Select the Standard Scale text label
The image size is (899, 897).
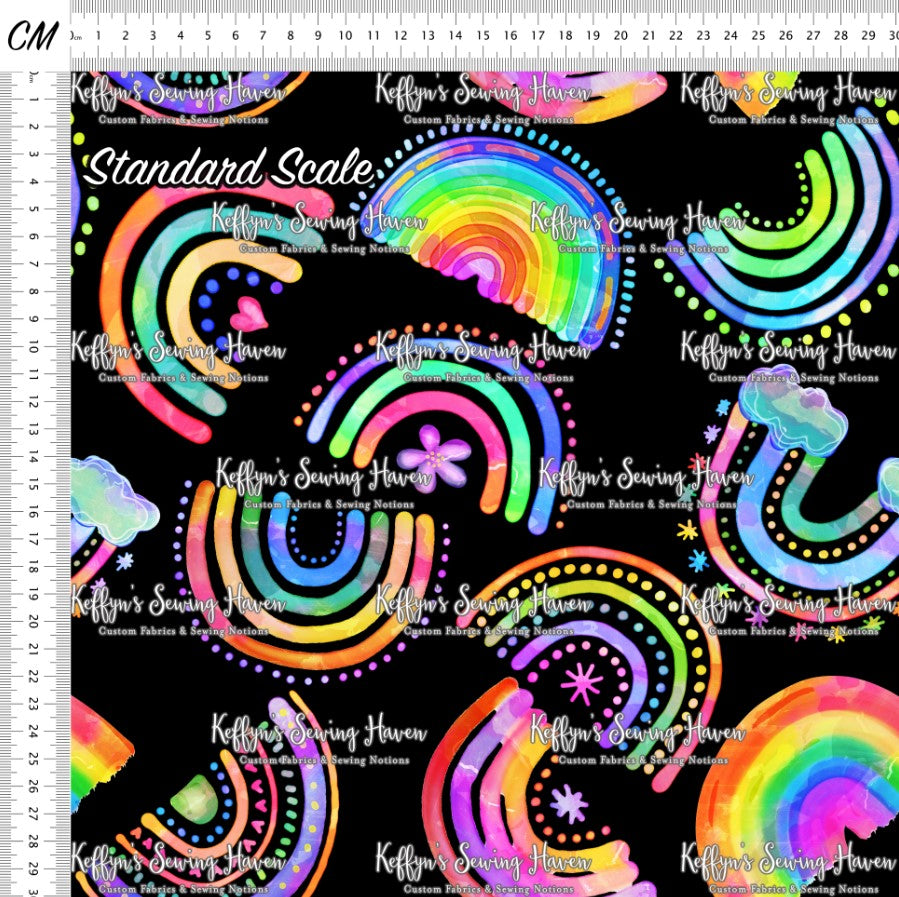(229, 169)
